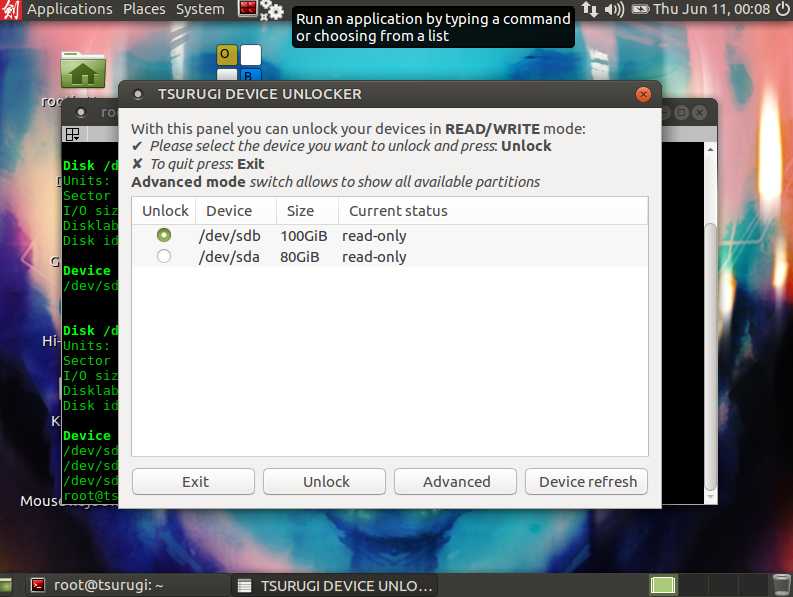Click the gears icon in top panel
The height and width of the screenshot is (597, 793).
(x=272, y=10)
